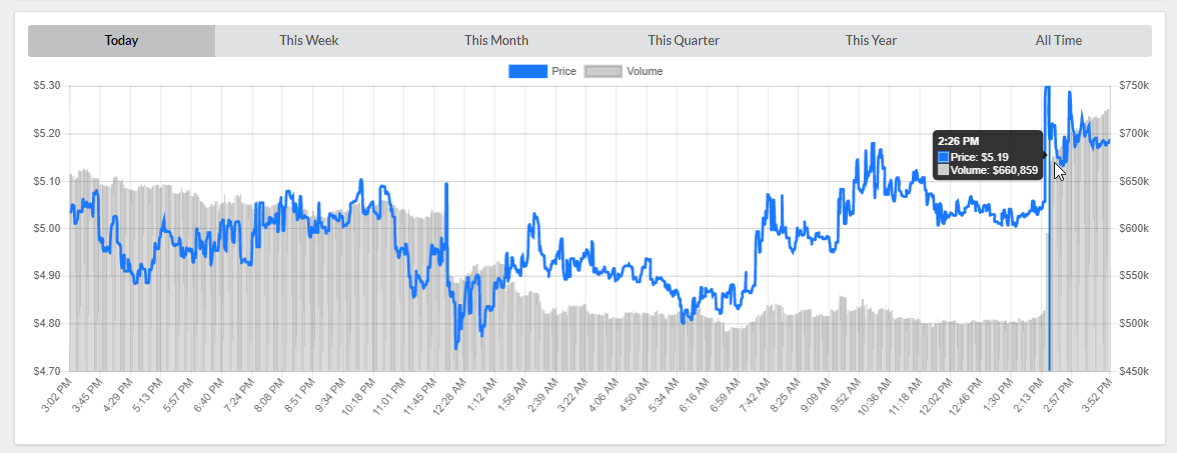This screenshot has height=453, width=1177.
Task: View the All Time chart
Action: tap(1058, 41)
